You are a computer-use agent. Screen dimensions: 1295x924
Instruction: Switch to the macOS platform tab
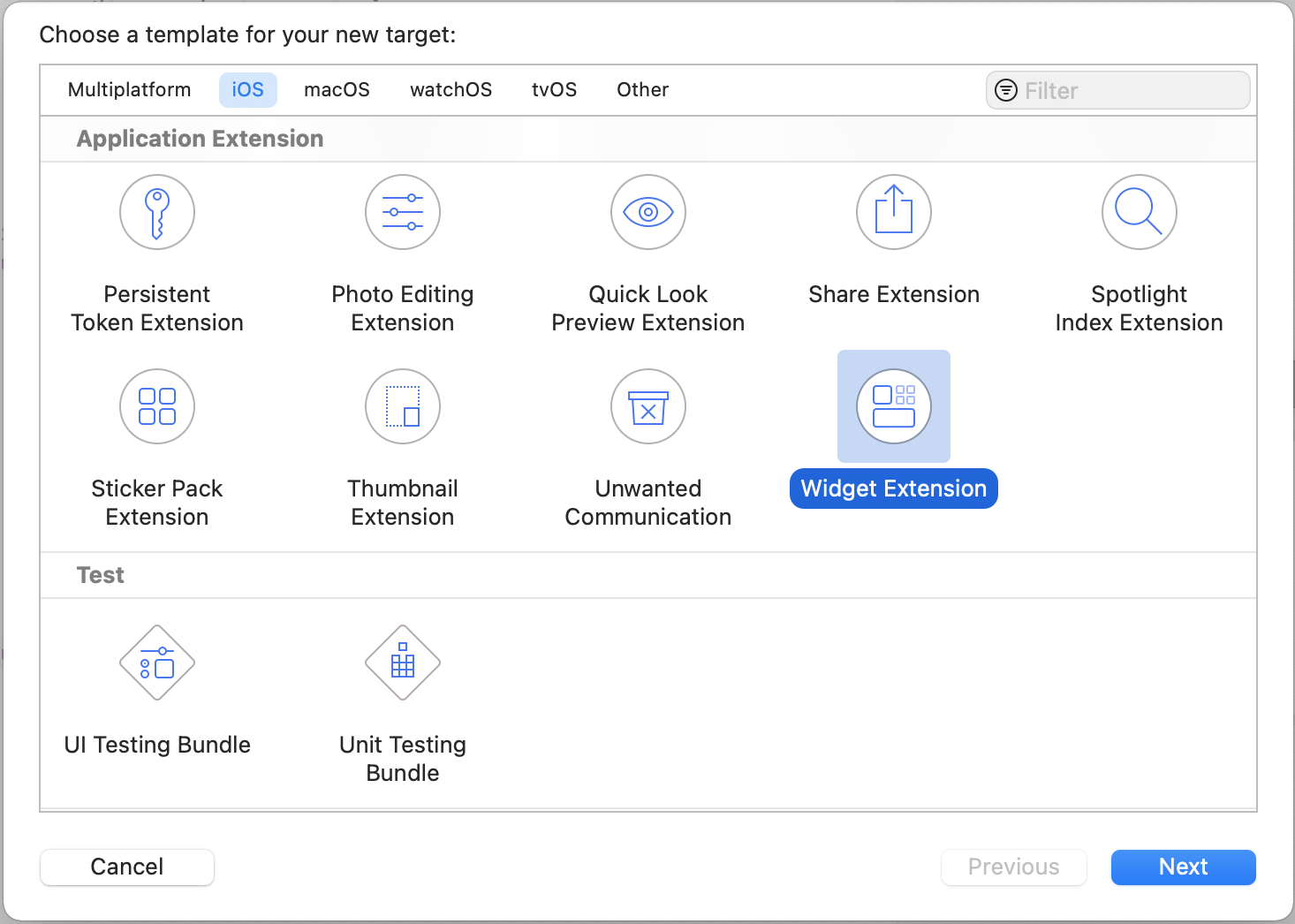coord(337,90)
